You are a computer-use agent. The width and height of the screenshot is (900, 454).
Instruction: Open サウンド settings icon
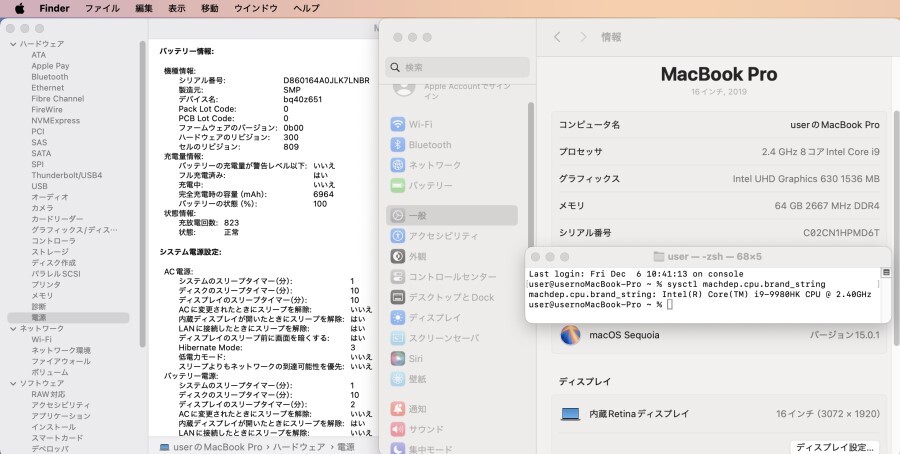pyautogui.click(x=398, y=429)
